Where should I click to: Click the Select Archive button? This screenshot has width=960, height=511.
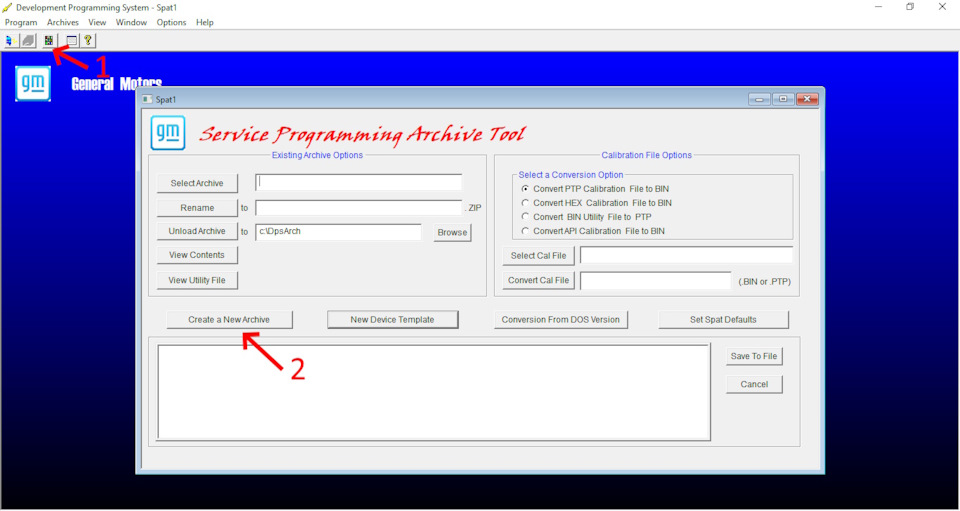pyautogui.click(x=197, y=184)
